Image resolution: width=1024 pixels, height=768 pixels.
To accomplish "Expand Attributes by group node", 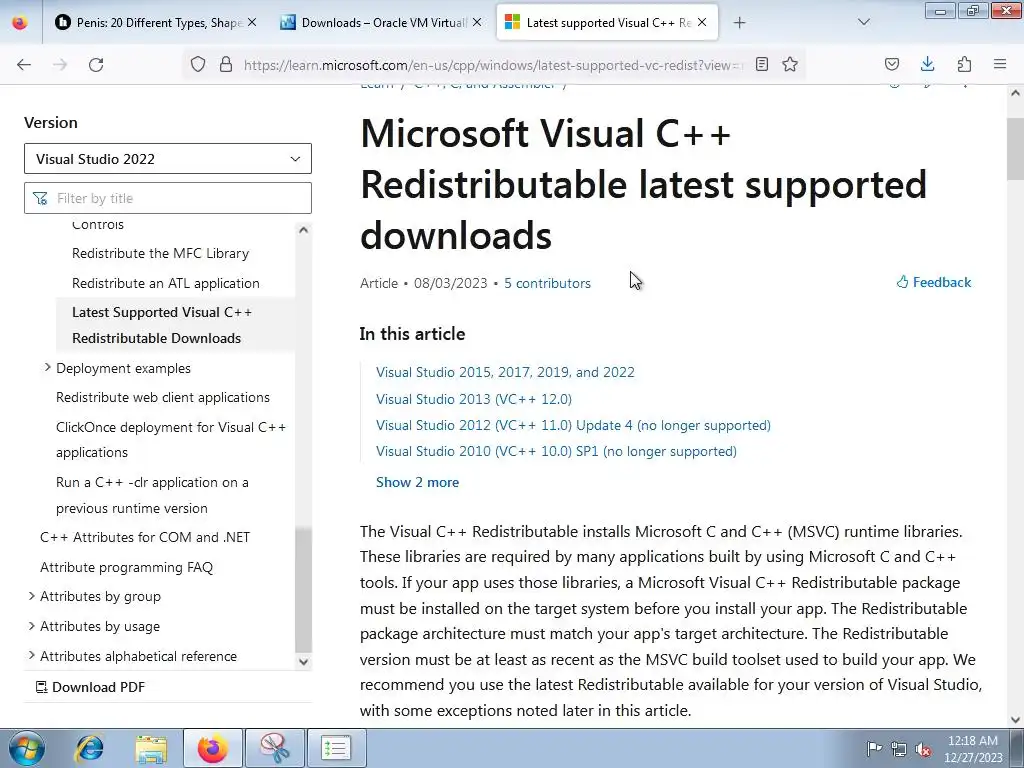I will tap(31, 596).
